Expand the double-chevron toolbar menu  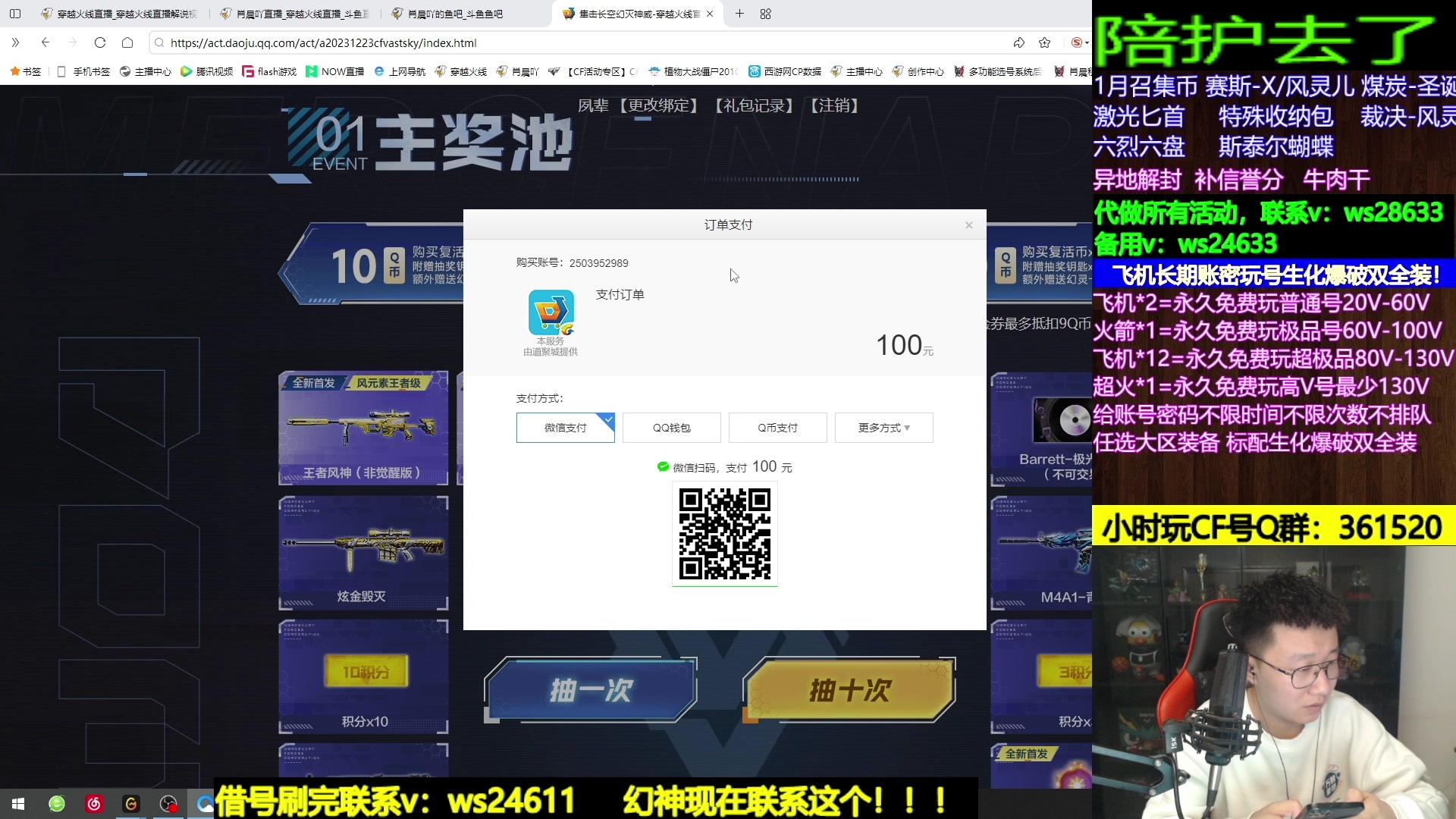[x=15, y=42]
